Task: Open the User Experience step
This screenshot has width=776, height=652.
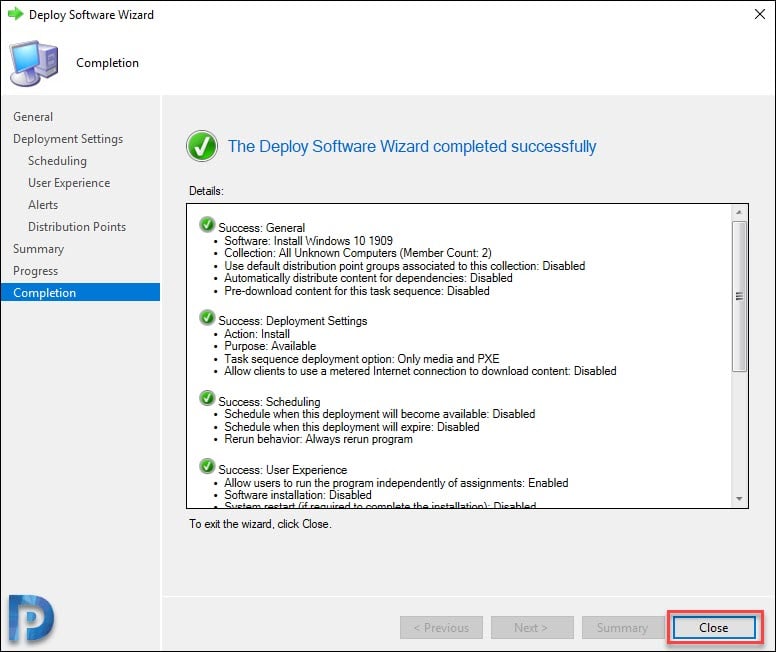Action: [69, 183]
